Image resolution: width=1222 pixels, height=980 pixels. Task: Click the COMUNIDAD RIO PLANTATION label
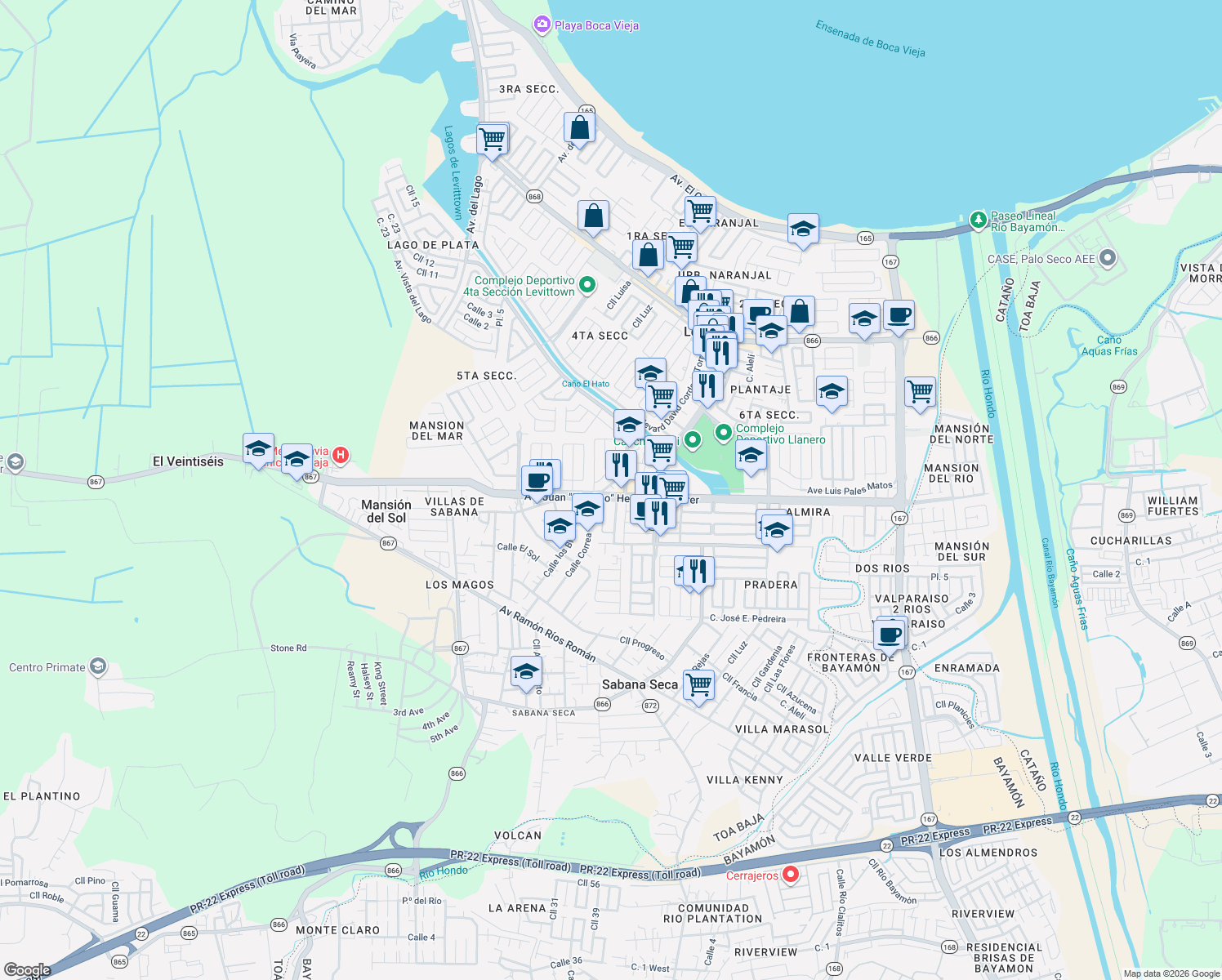tap(712, 913)
